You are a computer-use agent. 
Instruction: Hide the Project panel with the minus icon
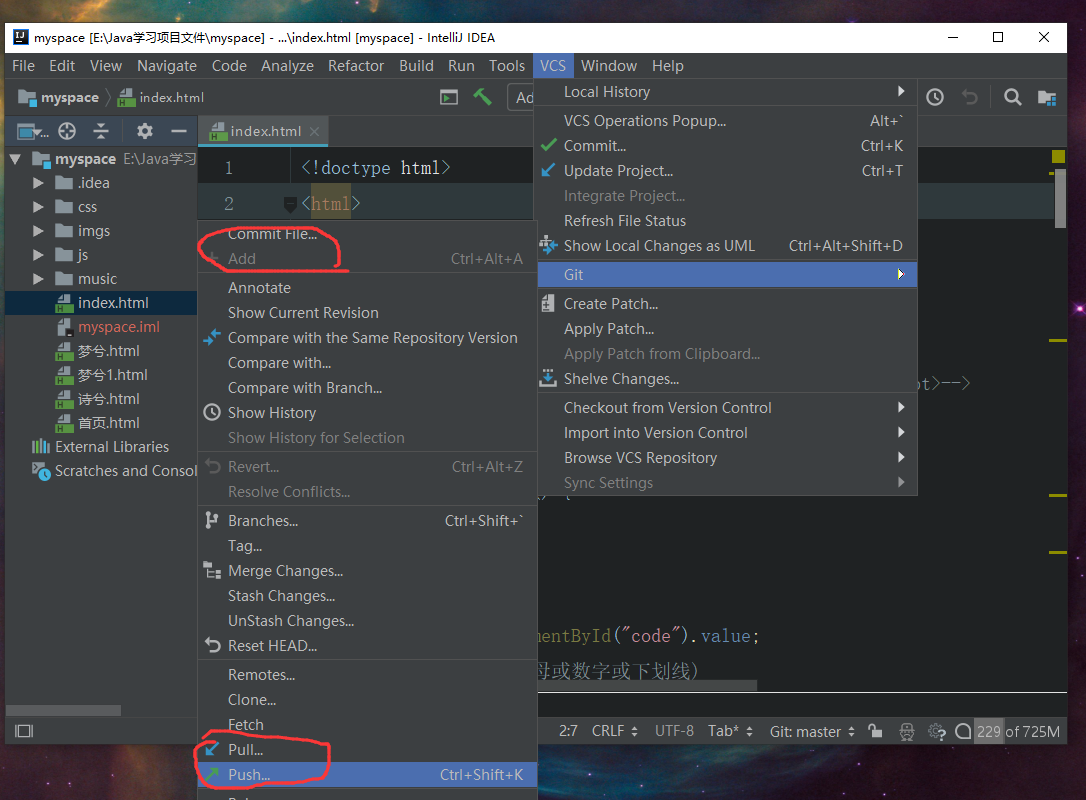179,131
